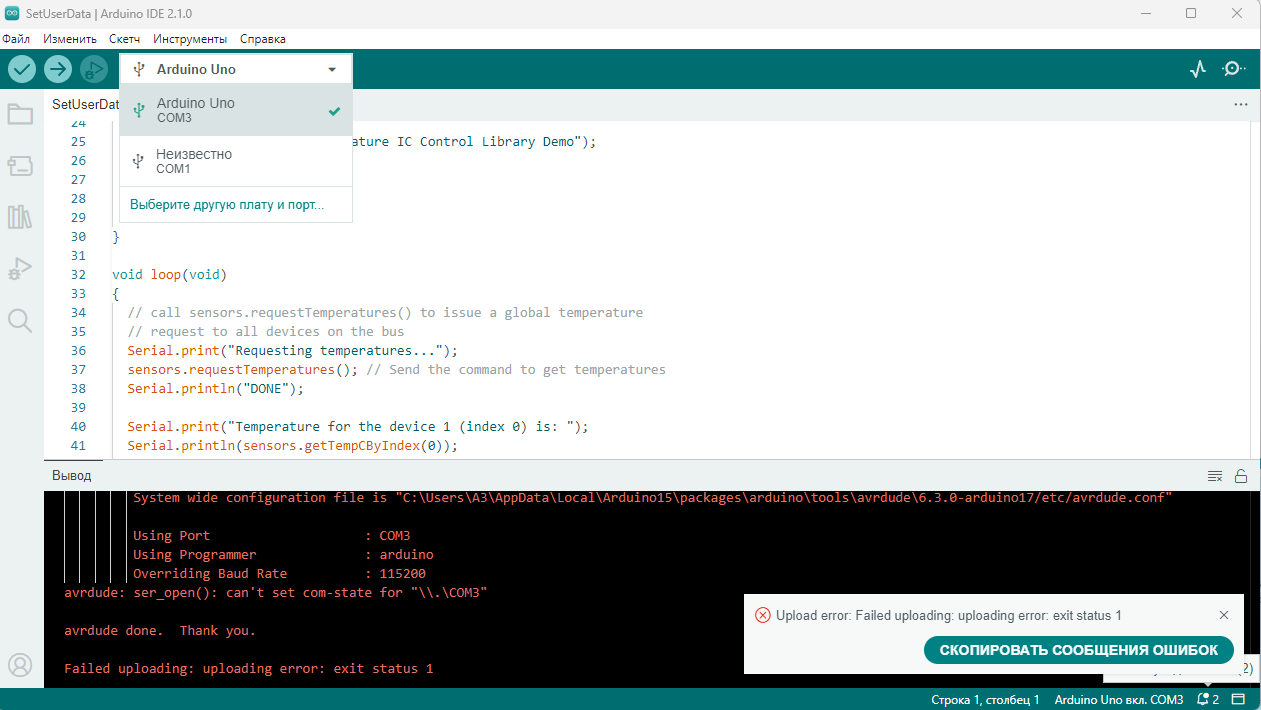Click the user account icon in sidebar
The image size is (1261, 710).
(x=20, y=665)
